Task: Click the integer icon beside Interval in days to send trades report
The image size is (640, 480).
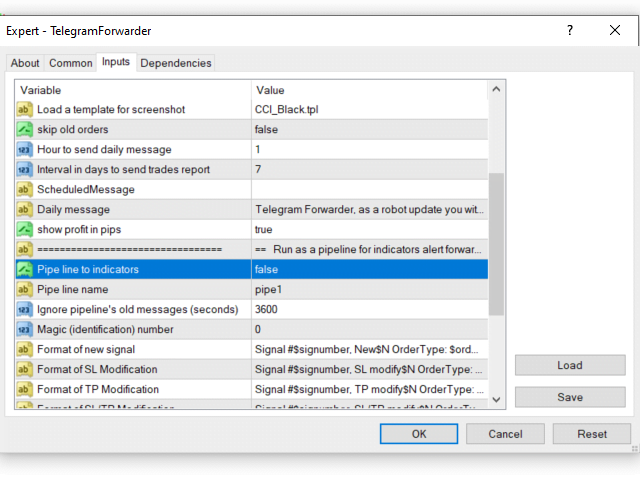Action: (24, 169)
